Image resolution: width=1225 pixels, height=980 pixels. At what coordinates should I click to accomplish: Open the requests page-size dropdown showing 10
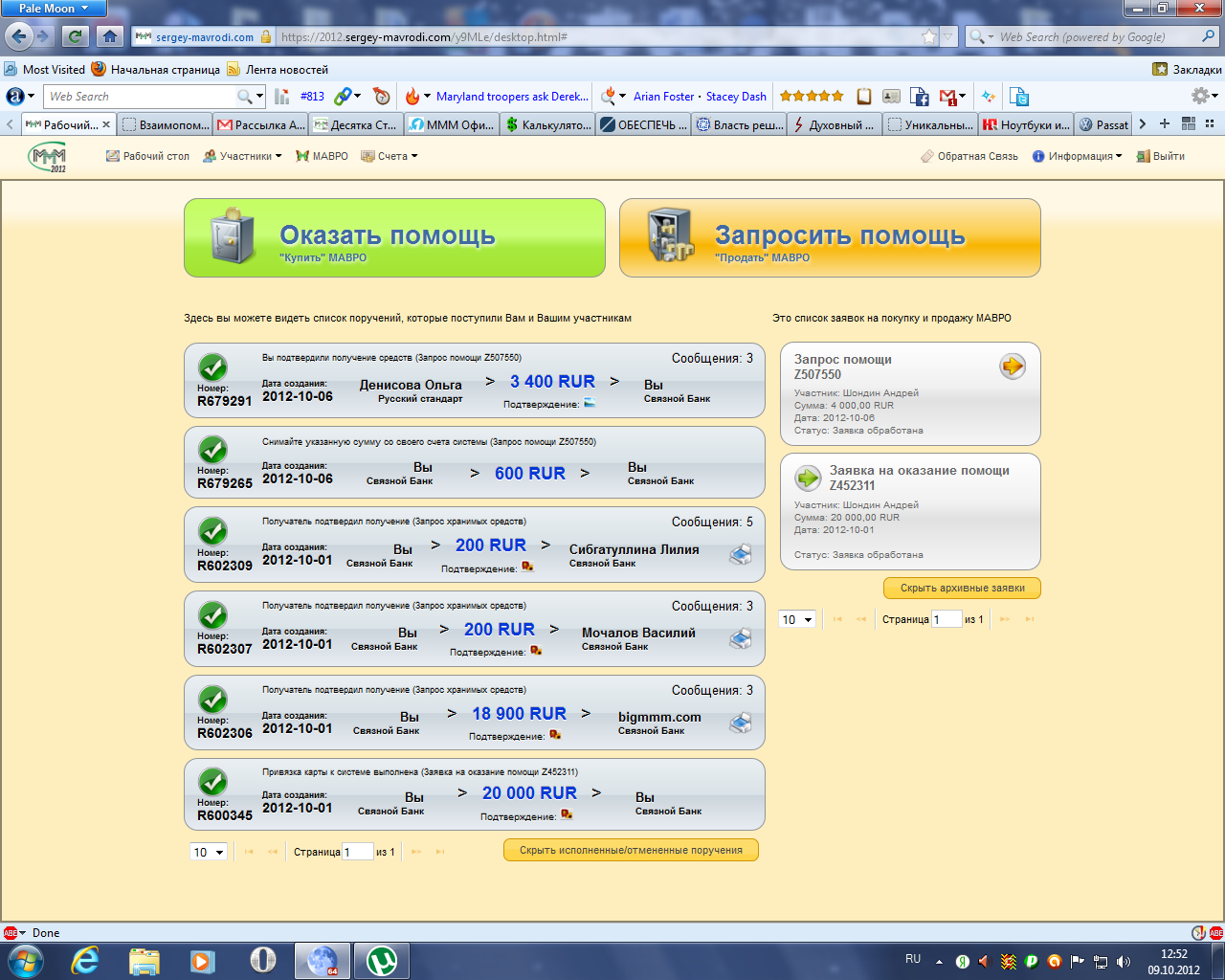(797, 619)
